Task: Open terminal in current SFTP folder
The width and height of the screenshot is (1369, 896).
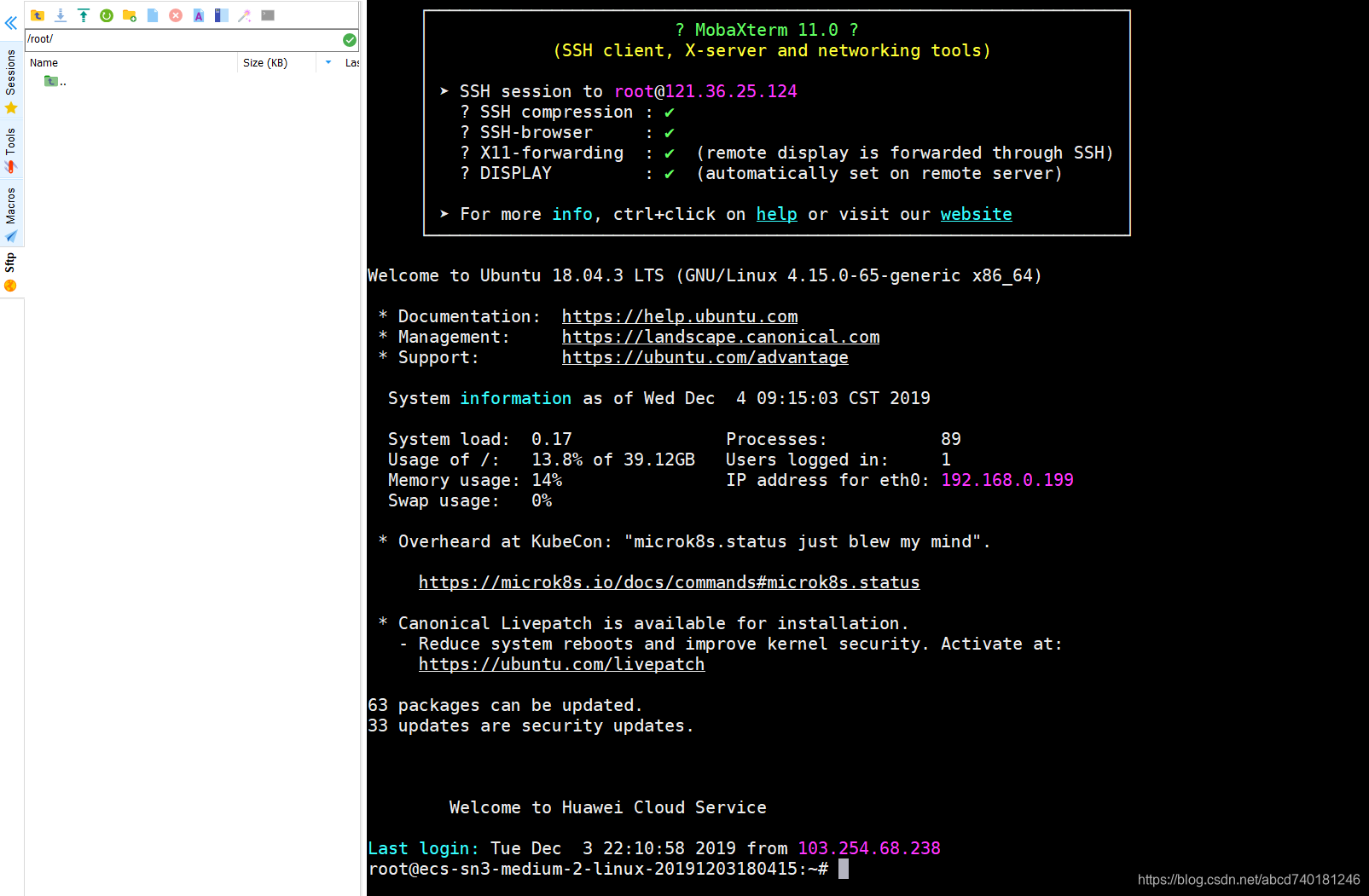Action: coord(268,15)
